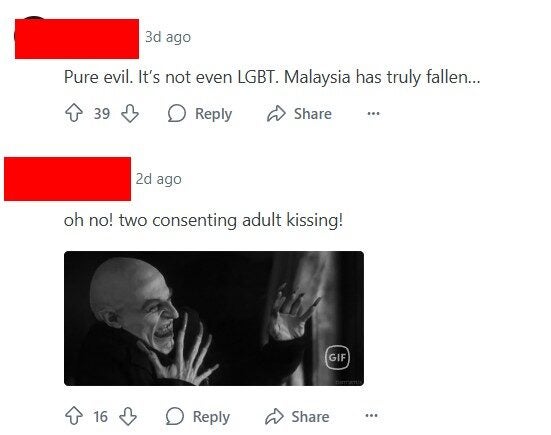This screenshot has height=435, width=551.
Task: Click the "3d ago" timestamp
Action: click(x=168, y=37)
